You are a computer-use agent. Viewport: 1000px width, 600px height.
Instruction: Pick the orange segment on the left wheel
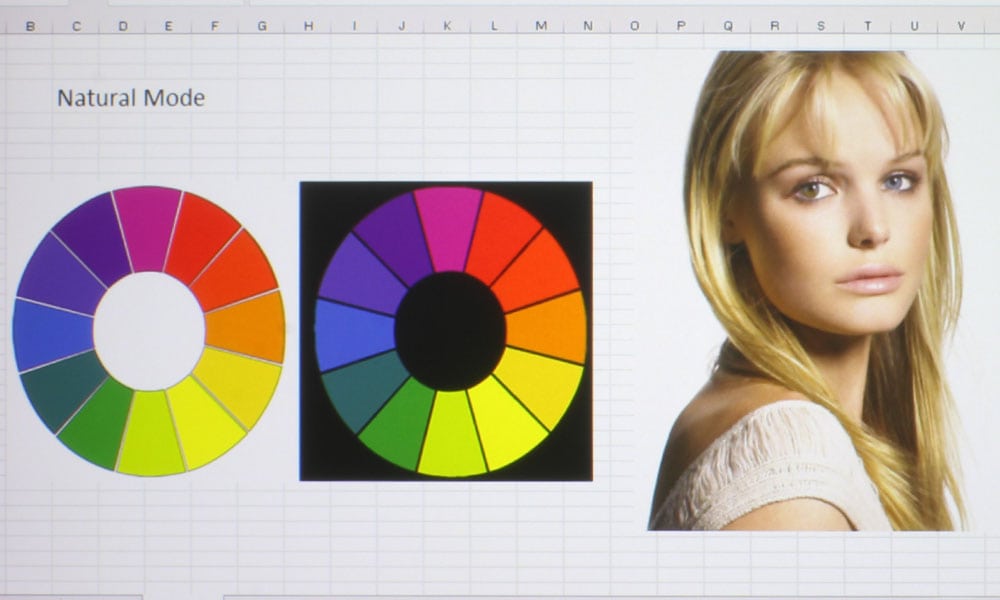(x=247, y=327)
